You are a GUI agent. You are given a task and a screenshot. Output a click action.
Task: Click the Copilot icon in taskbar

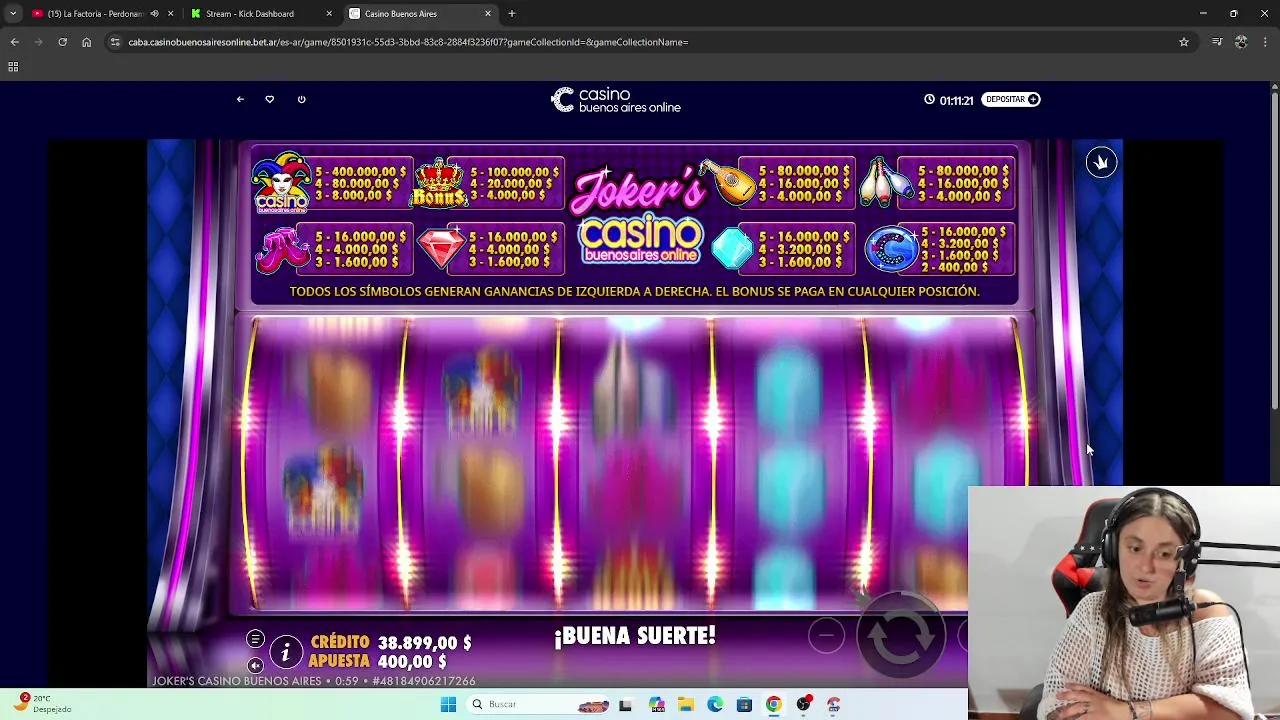656,704
